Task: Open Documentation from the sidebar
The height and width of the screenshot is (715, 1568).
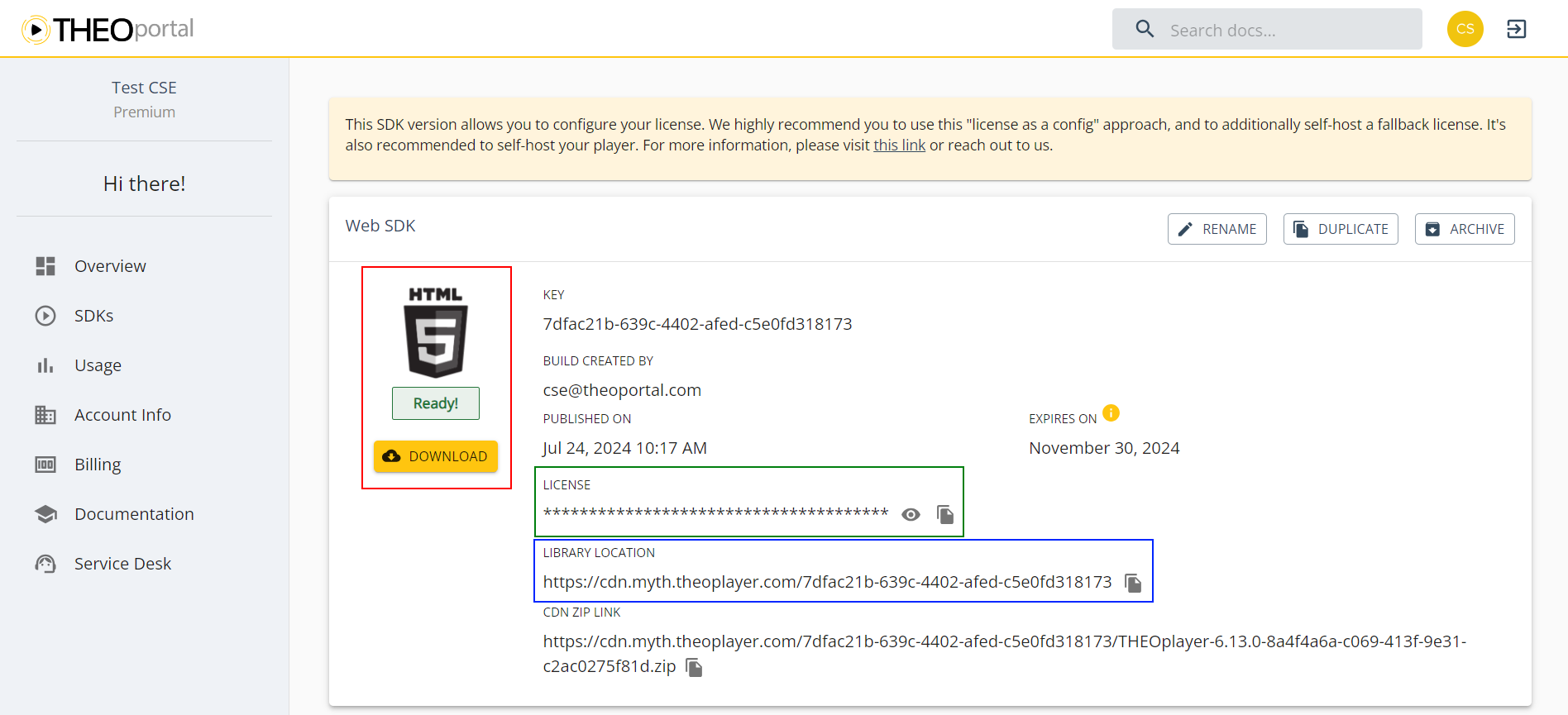Action: 134,514
